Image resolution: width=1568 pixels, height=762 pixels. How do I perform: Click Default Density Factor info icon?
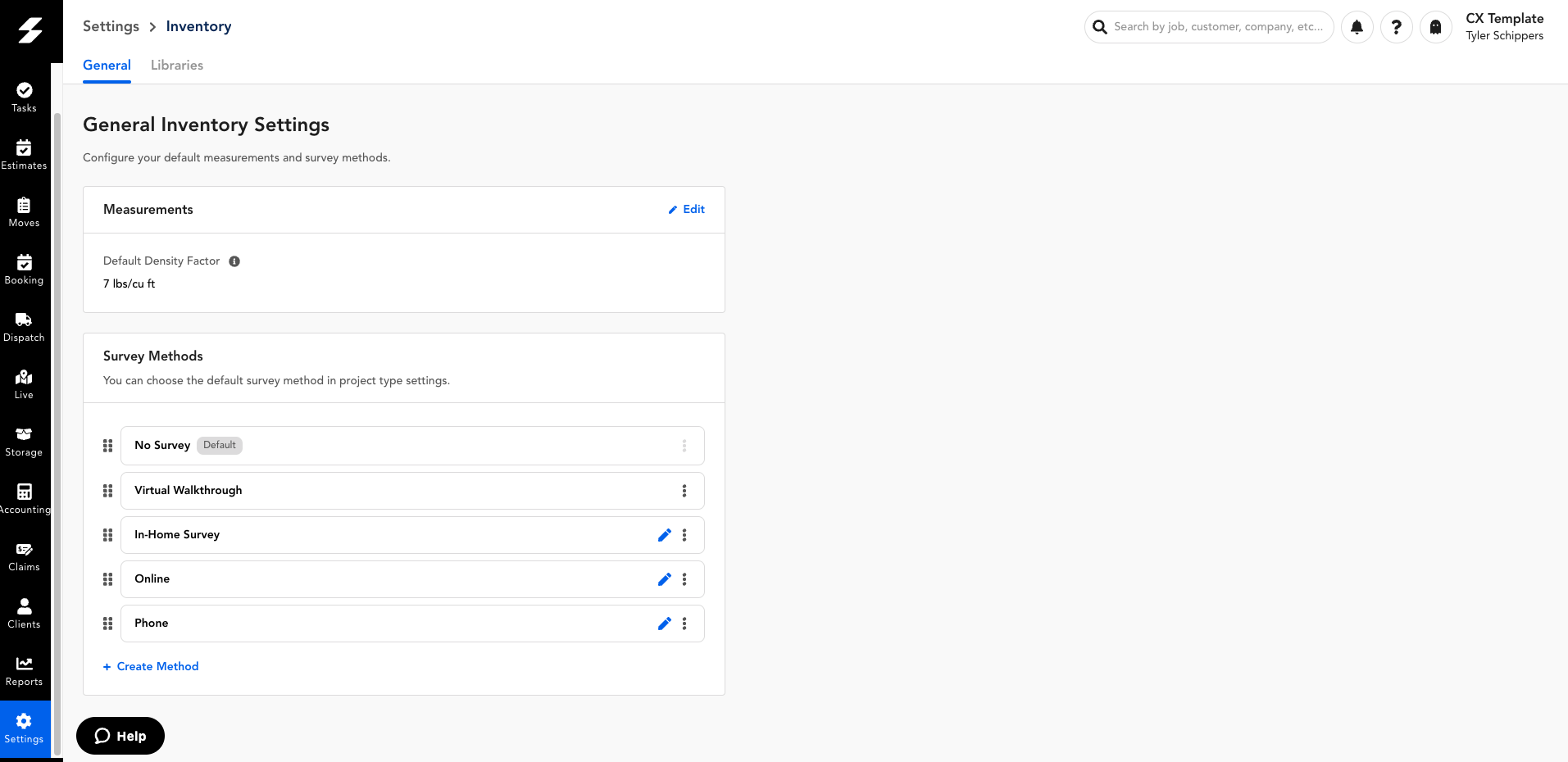coord(234,261)
